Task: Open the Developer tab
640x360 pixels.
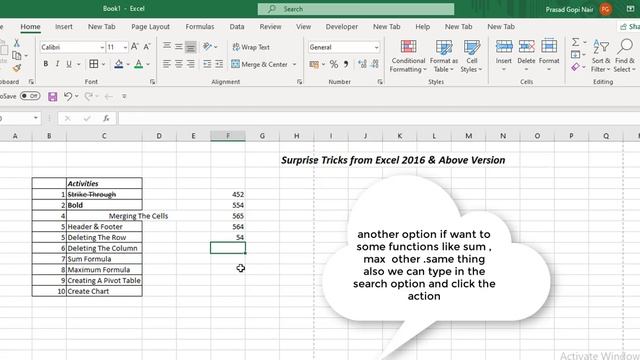Action: pyautogui.click(x=342, y=27)
